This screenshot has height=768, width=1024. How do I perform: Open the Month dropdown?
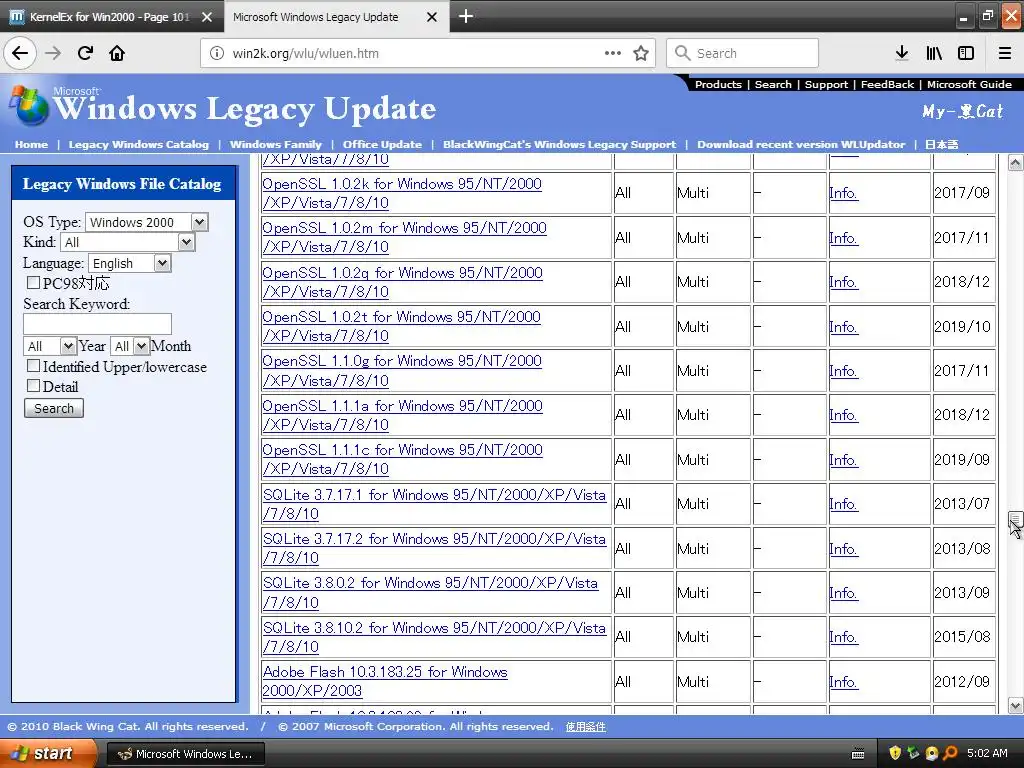point(130,346)
